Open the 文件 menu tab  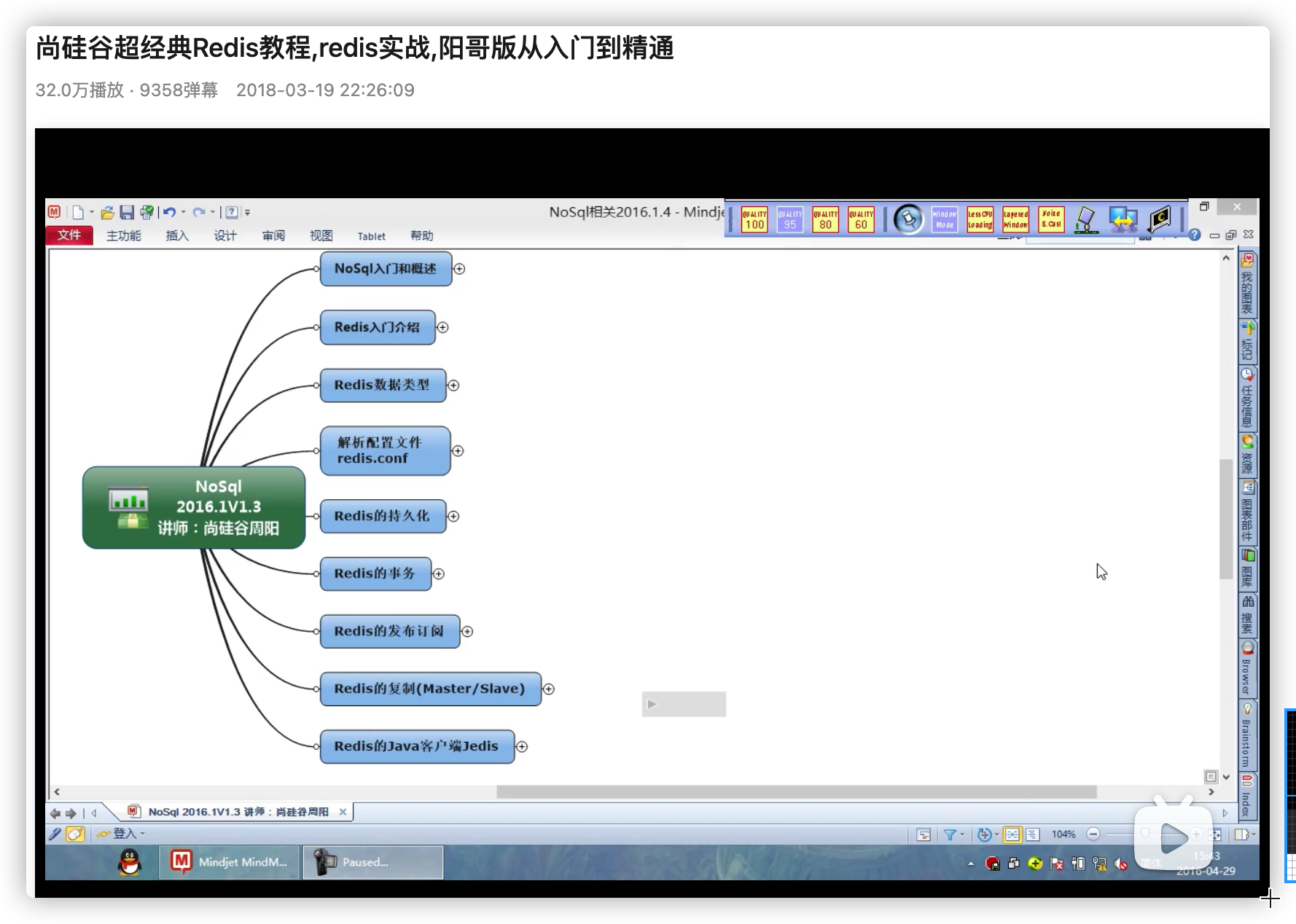[x=69, y=235]
